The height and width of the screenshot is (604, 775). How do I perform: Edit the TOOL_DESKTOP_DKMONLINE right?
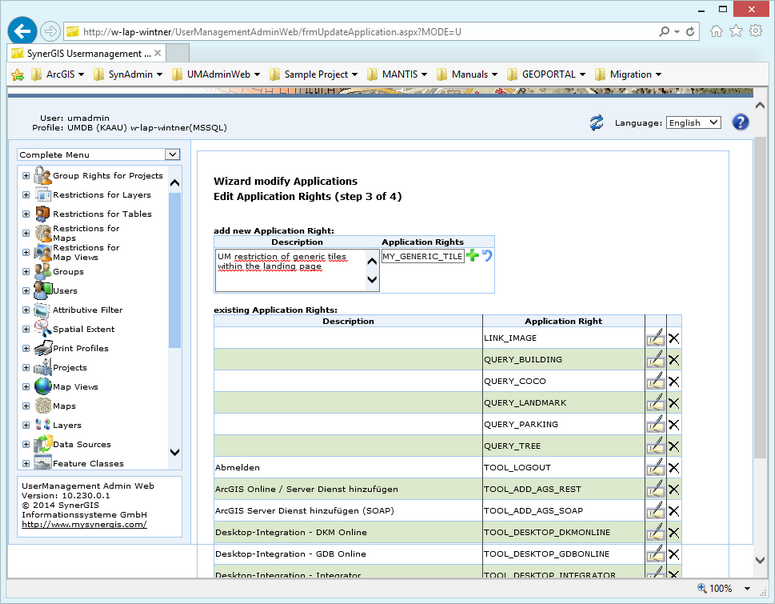pyautogui.click(x=655, y=532)
